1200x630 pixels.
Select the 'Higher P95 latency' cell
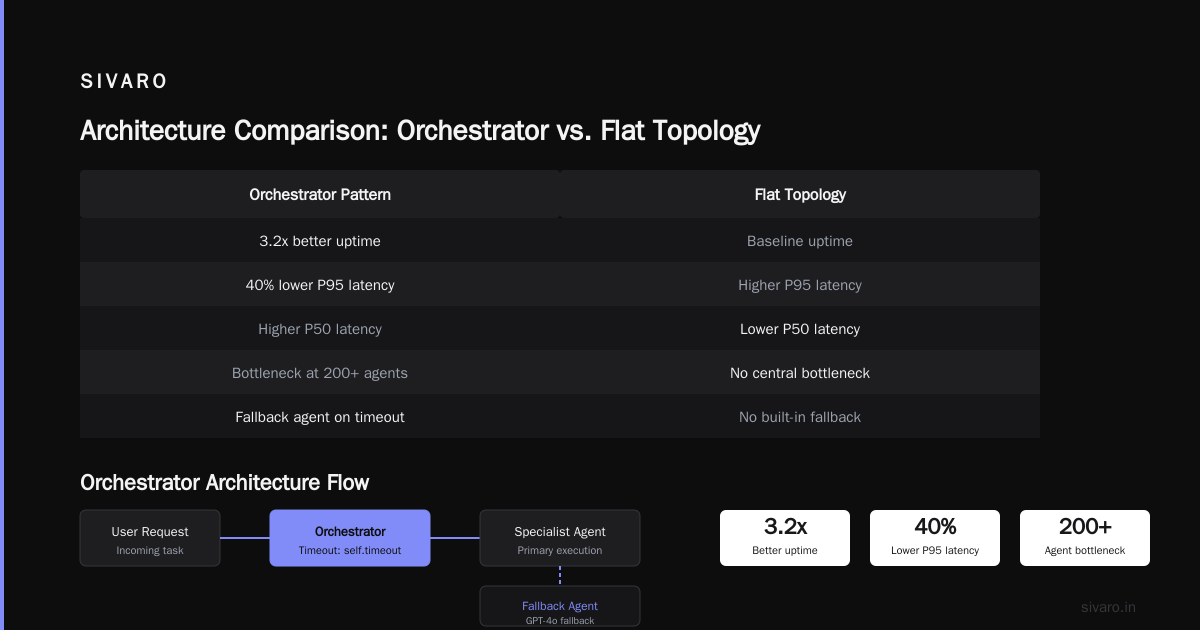click(800, 285)
